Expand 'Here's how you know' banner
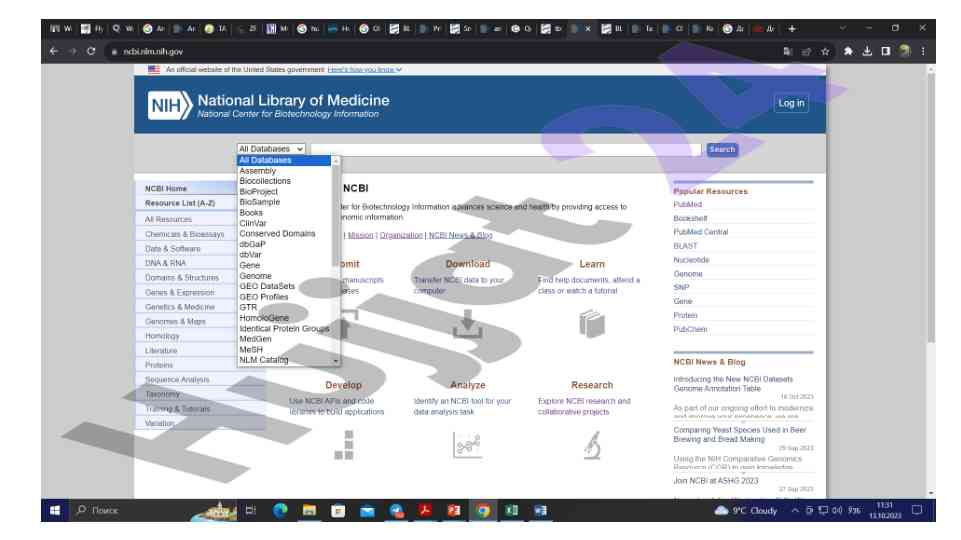961x540 pixels. click(x=365, y=70)
